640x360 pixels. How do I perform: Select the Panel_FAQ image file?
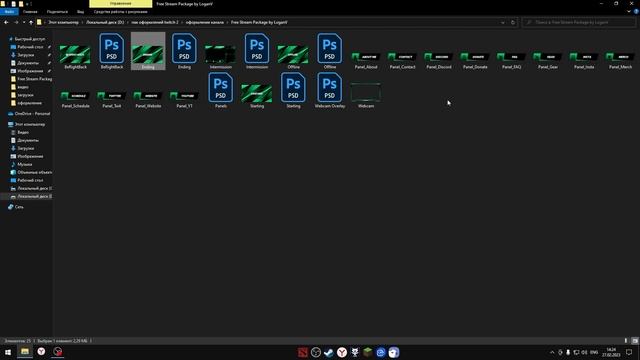[511, 60]
